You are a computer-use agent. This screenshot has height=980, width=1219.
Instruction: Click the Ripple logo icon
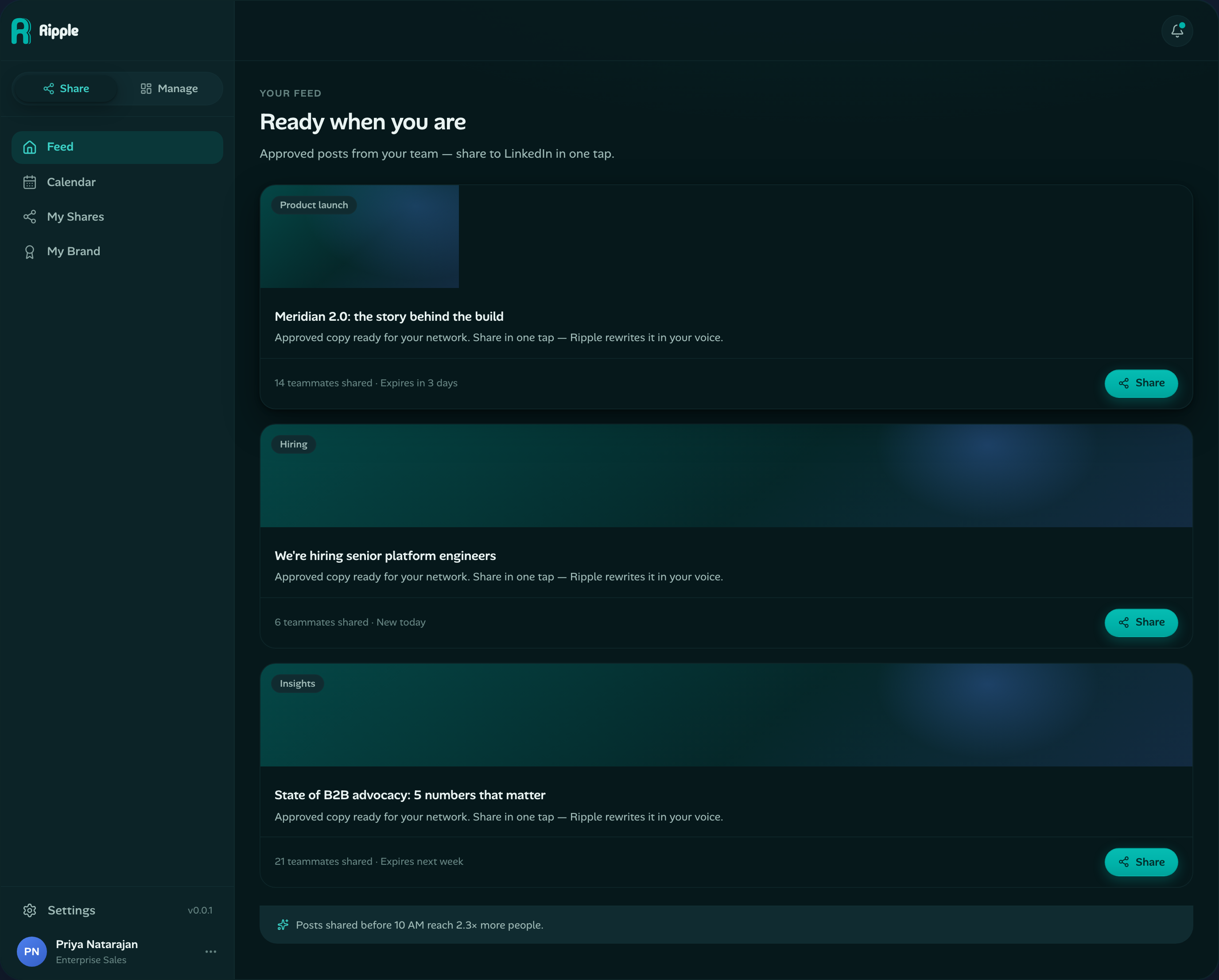[x=21, y=31]
